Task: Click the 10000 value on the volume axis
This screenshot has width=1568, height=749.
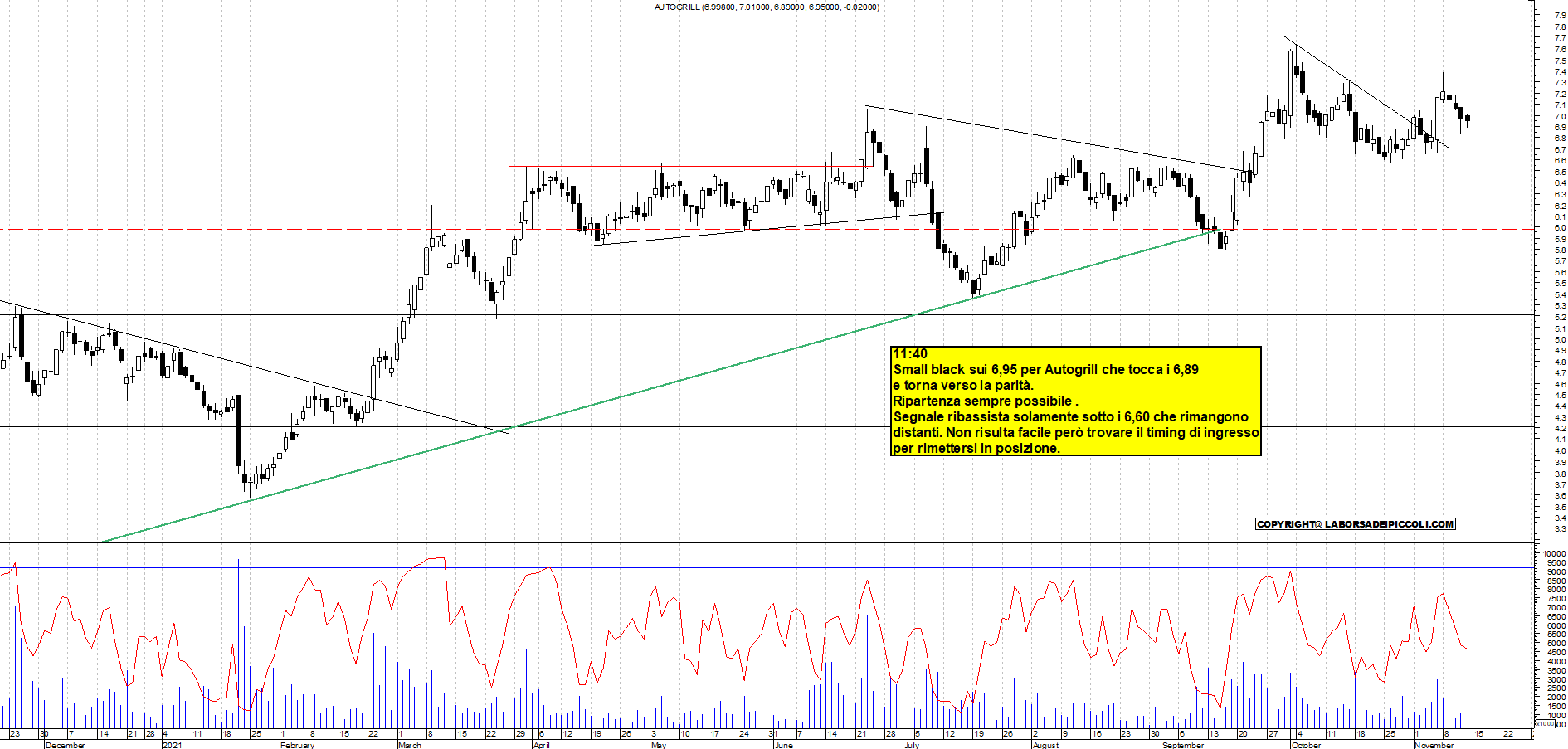Action: [1555, 553]
